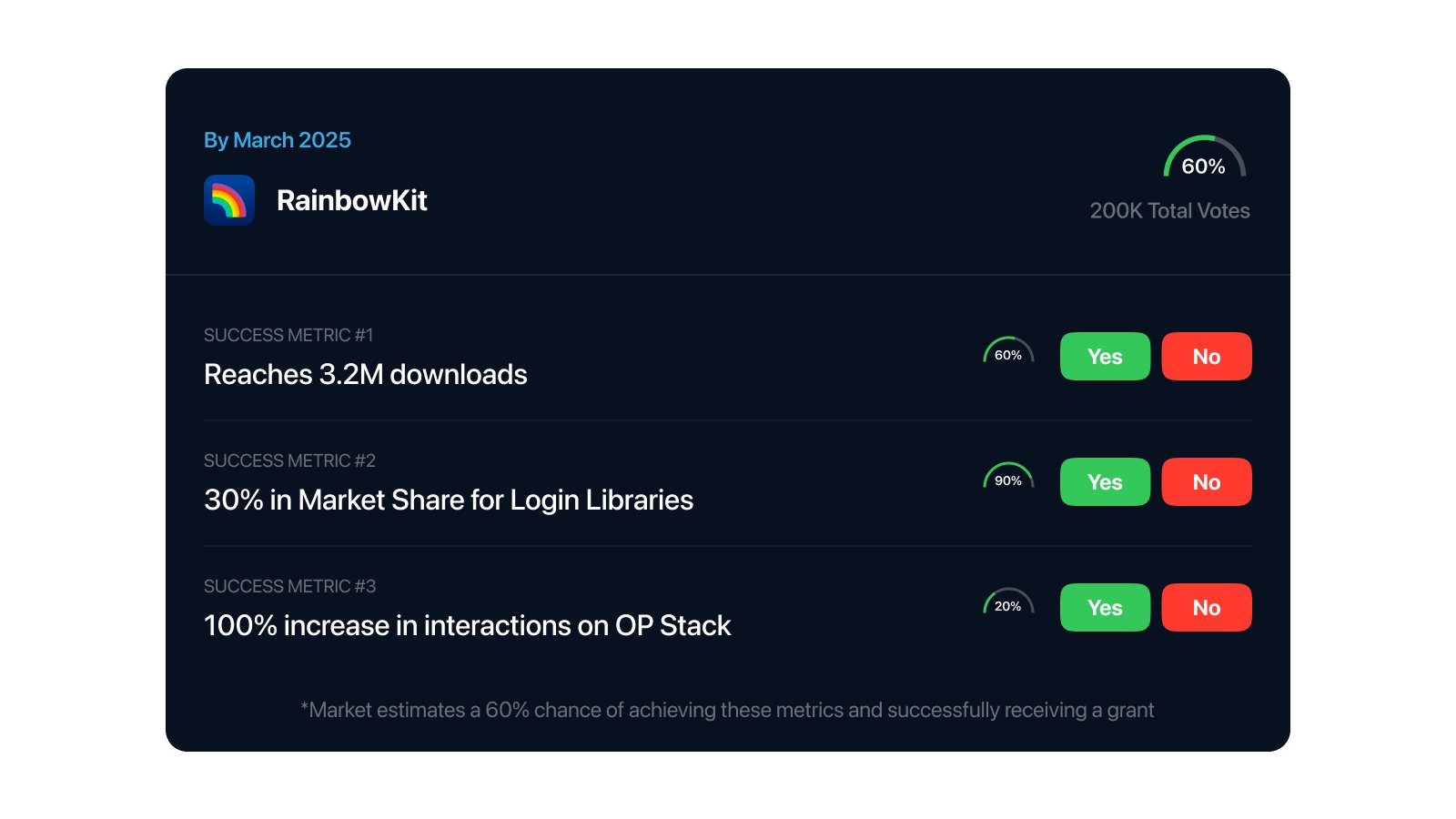Open the 30% in Market Share metric title
The width and height of the screenshot is (1456, 819).
pos(448,500)
